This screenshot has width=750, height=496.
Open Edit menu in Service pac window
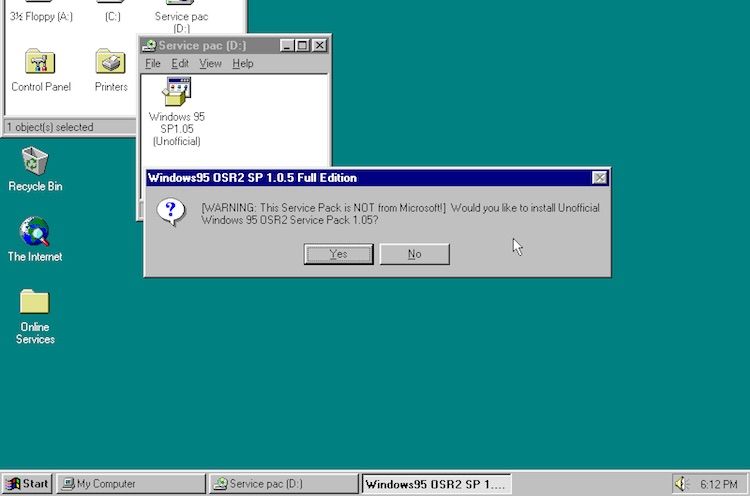tap(180, 63)
